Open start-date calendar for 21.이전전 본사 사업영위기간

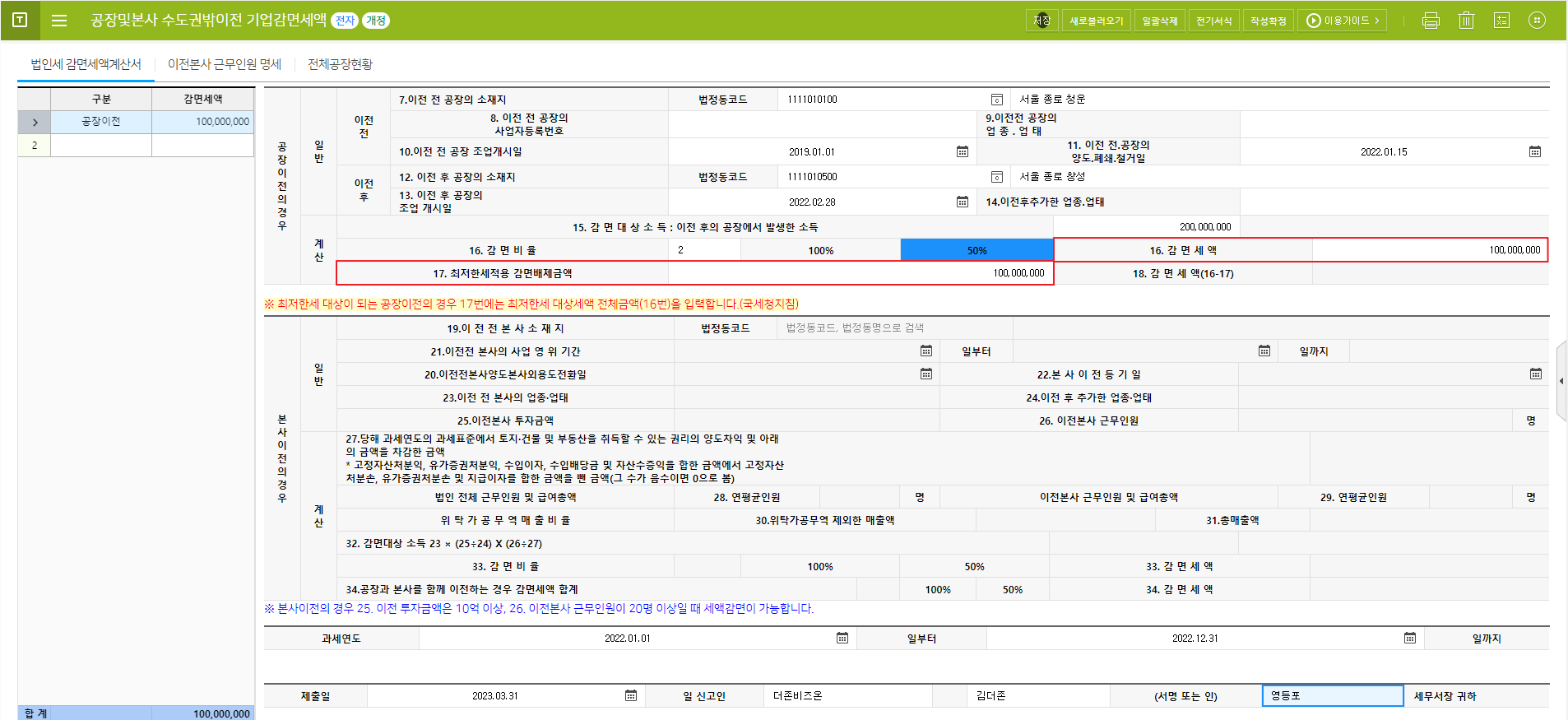[925, 351]
